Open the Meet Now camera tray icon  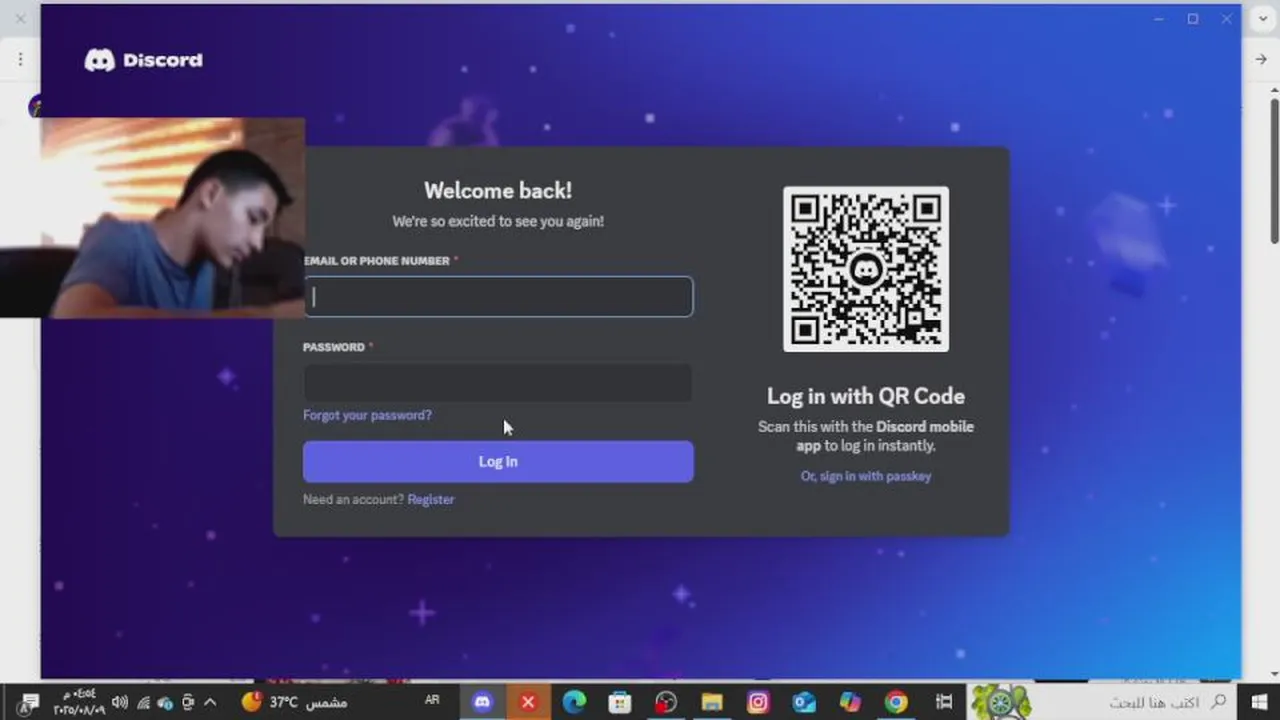point(187,702)
